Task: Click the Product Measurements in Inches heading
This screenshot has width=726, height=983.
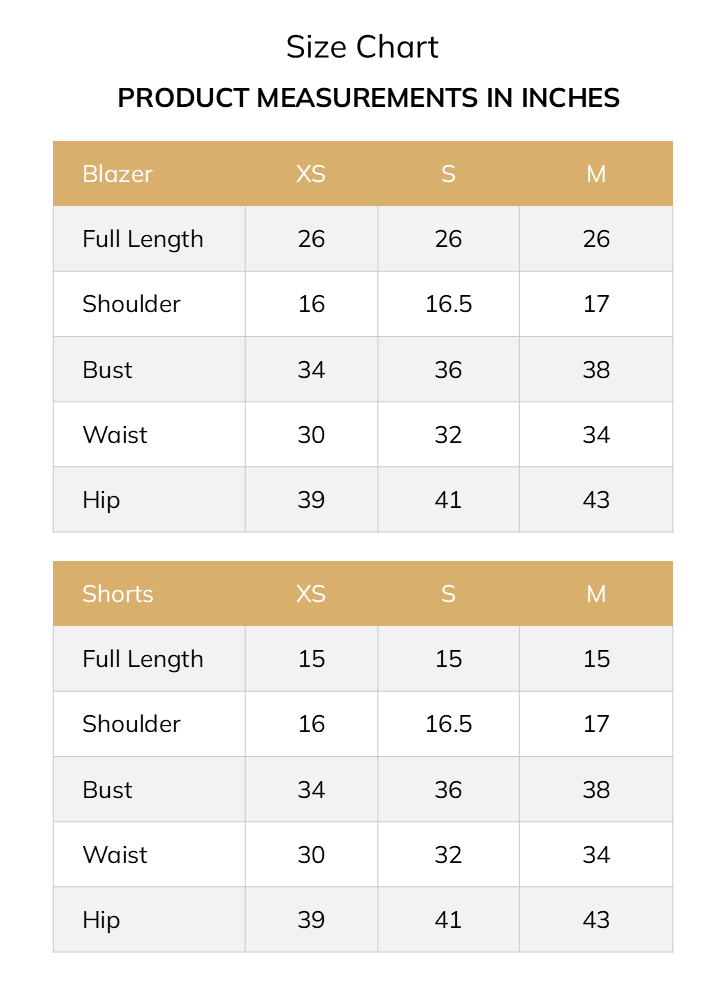Action: (x=368, y=98)
